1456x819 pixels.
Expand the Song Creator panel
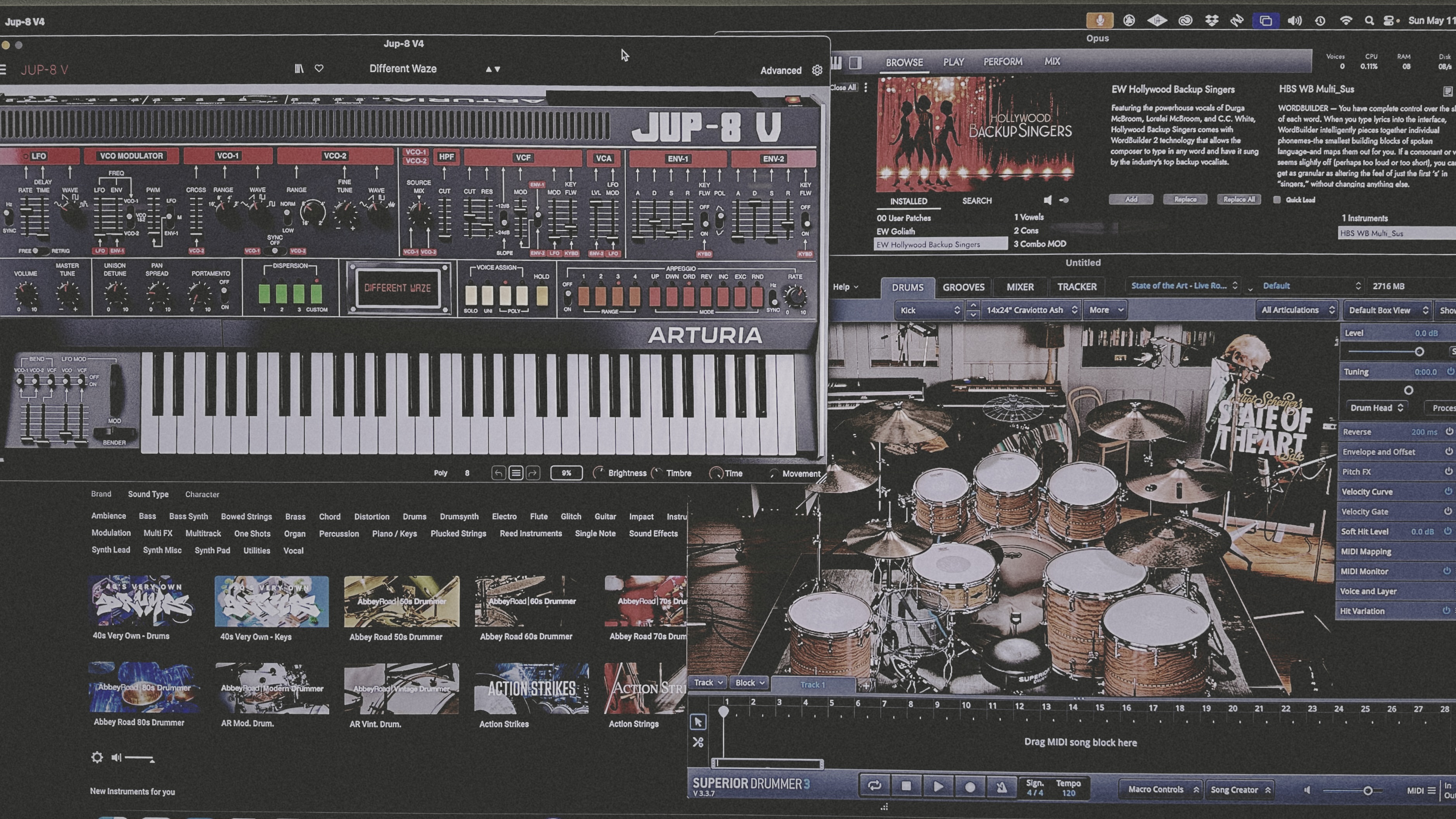(x=1240, y=790)
